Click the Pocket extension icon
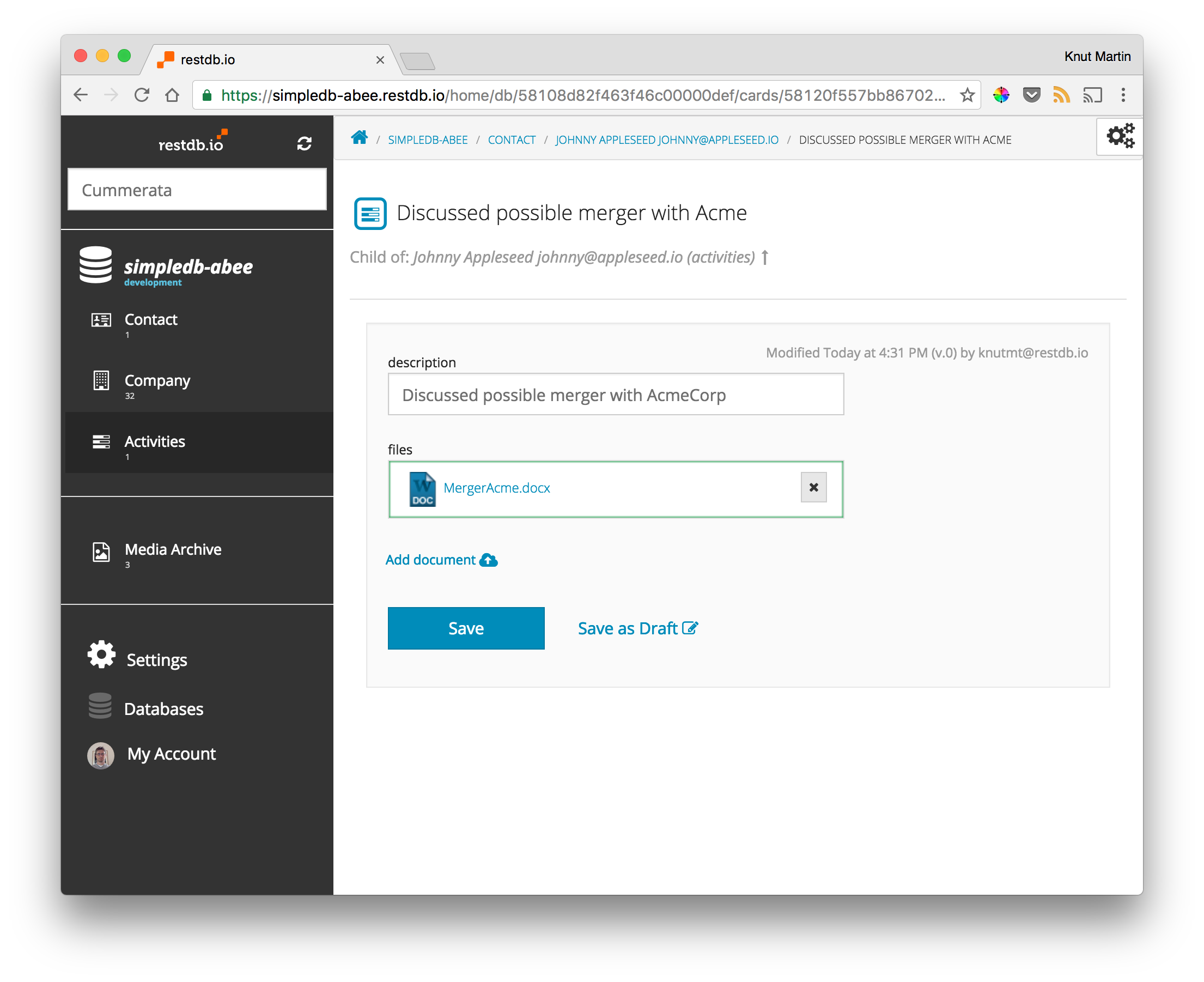1204x982 pixels. pos(1031,94)
